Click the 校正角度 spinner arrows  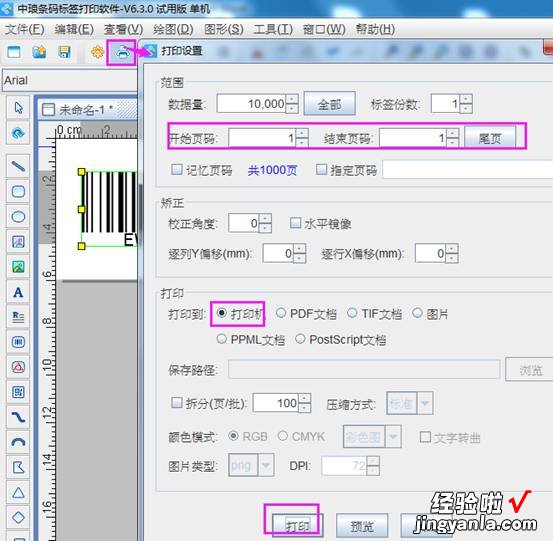pos(265,223)
